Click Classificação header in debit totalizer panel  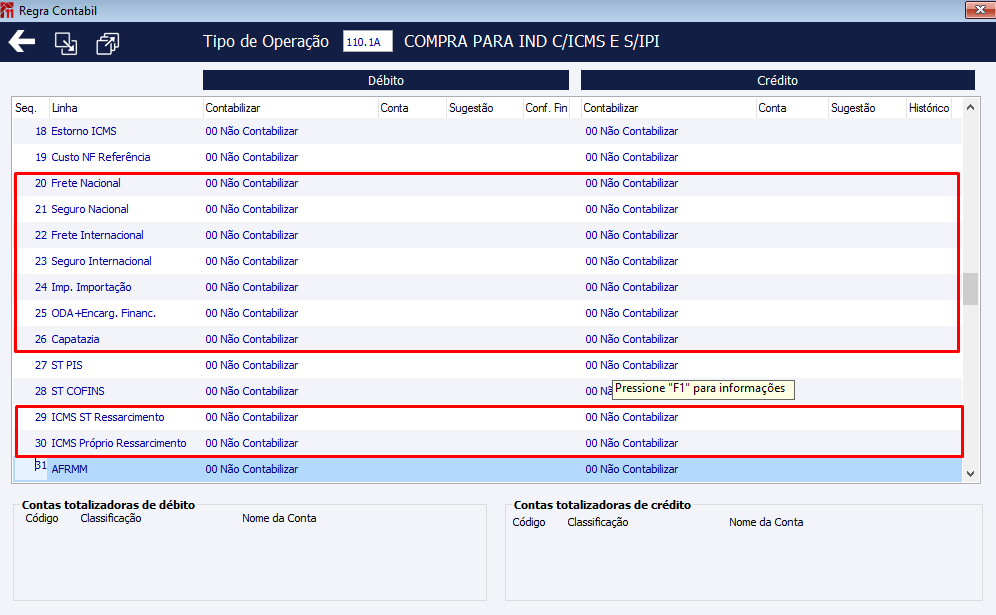coord(111,518)
